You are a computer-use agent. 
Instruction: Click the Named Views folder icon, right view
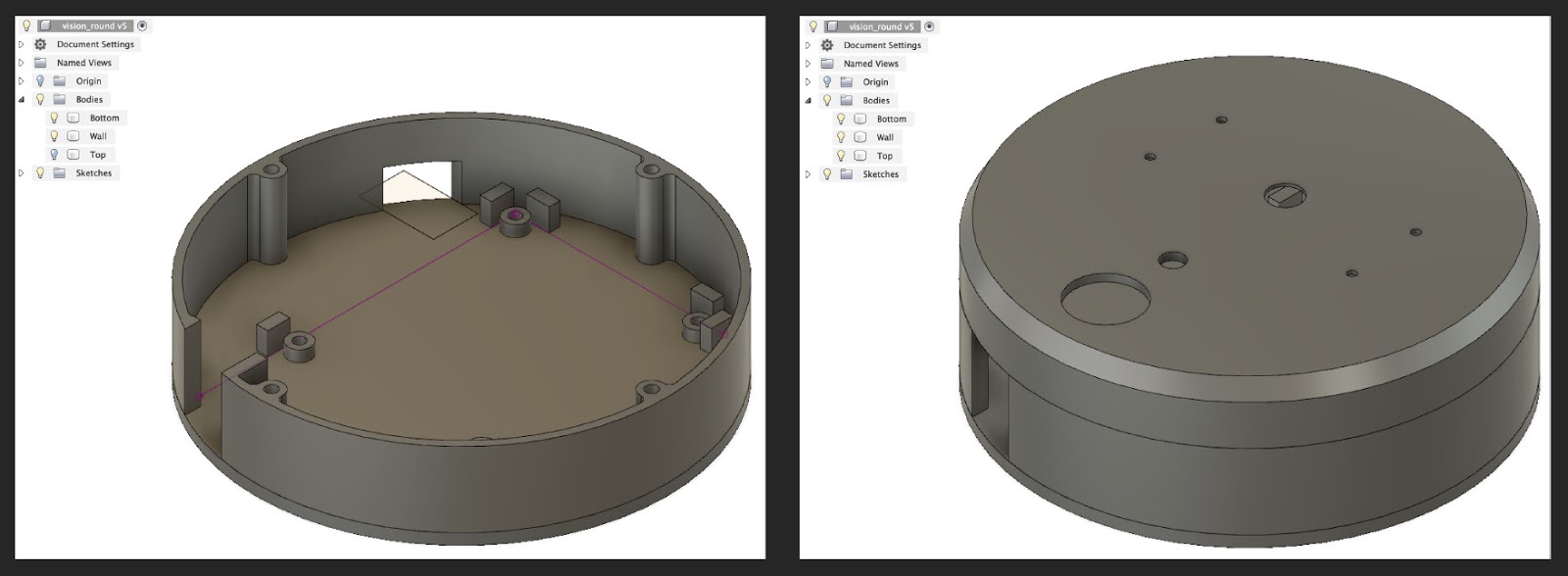pos(827,64)
